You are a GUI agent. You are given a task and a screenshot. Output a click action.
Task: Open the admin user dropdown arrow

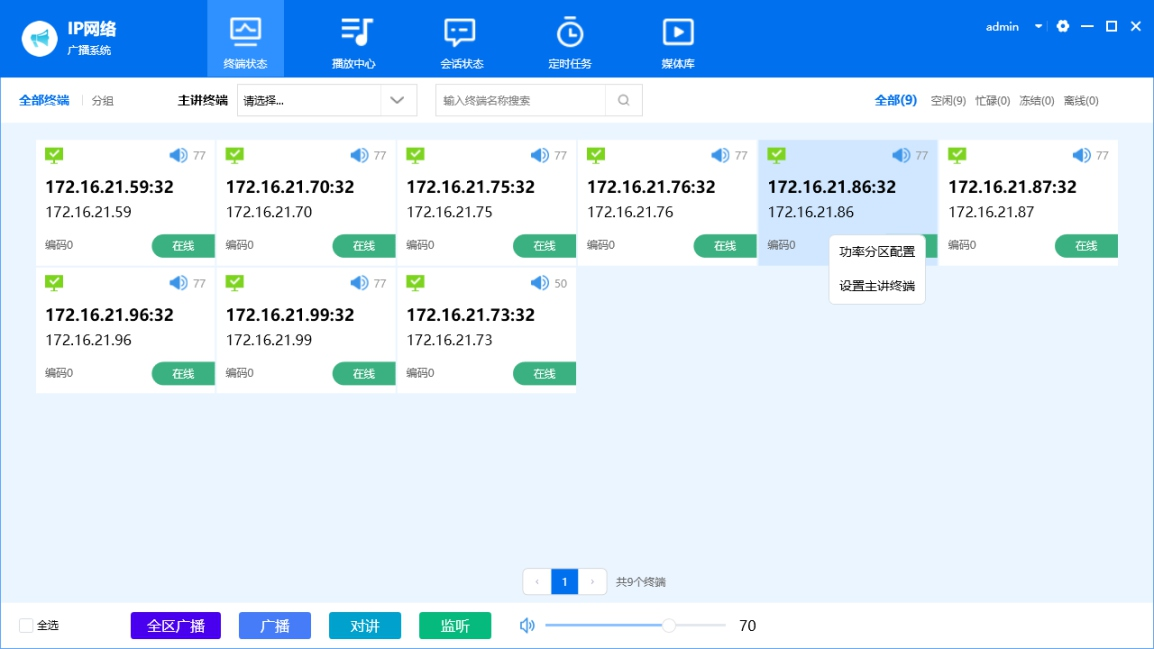(1038, 27)
